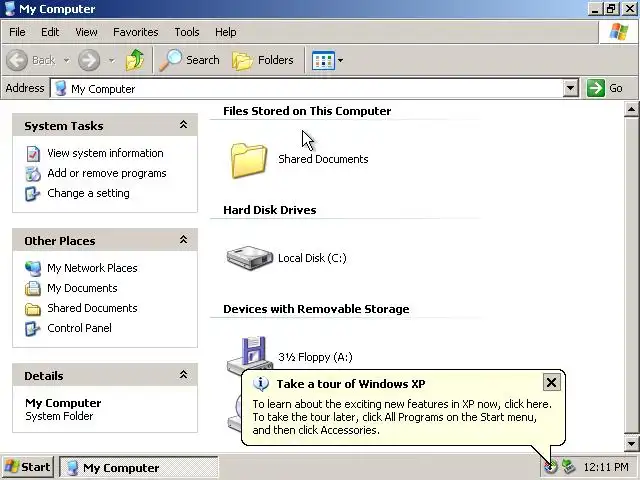Click the Back arrow toolbar icon
The image size is (640, 480).
17,60
